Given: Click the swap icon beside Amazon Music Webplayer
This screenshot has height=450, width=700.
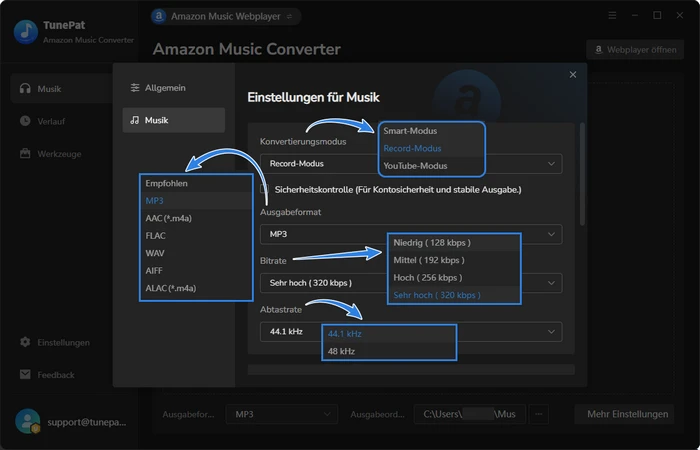Looking at the screenshot, I should 289,17.
